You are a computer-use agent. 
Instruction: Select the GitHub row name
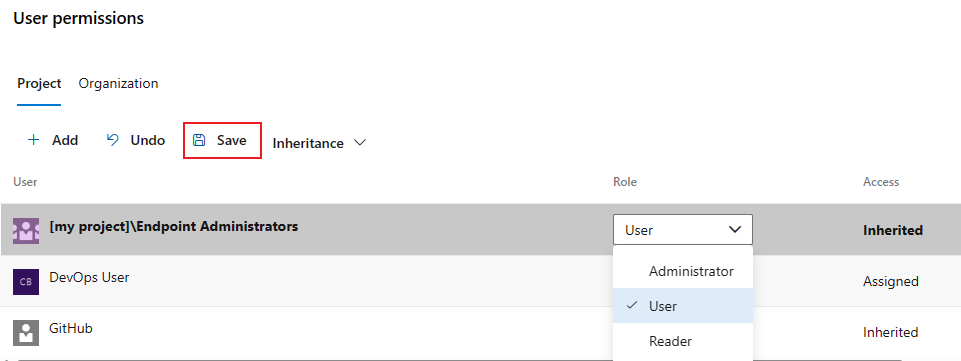click(x=70, y=329)
